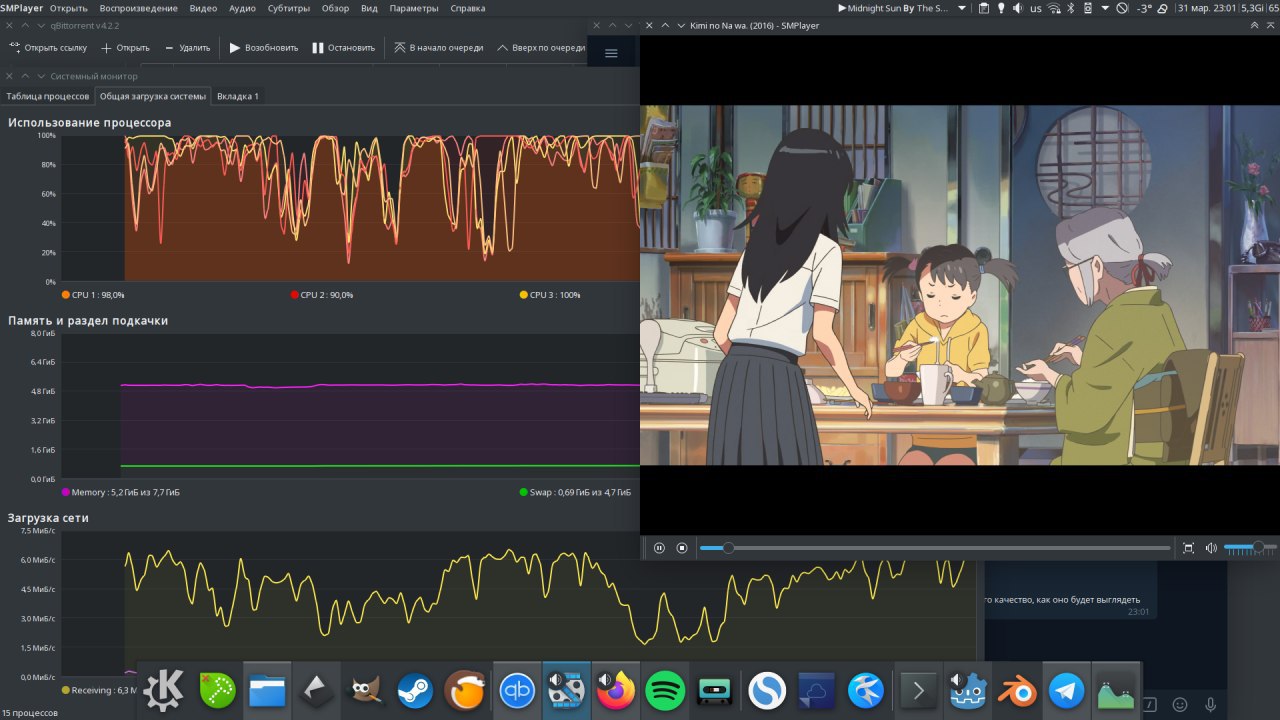Open the Wi-Fi network tray icon
This screenshot has width=1280, height=720.
[x=1054, y=8]
